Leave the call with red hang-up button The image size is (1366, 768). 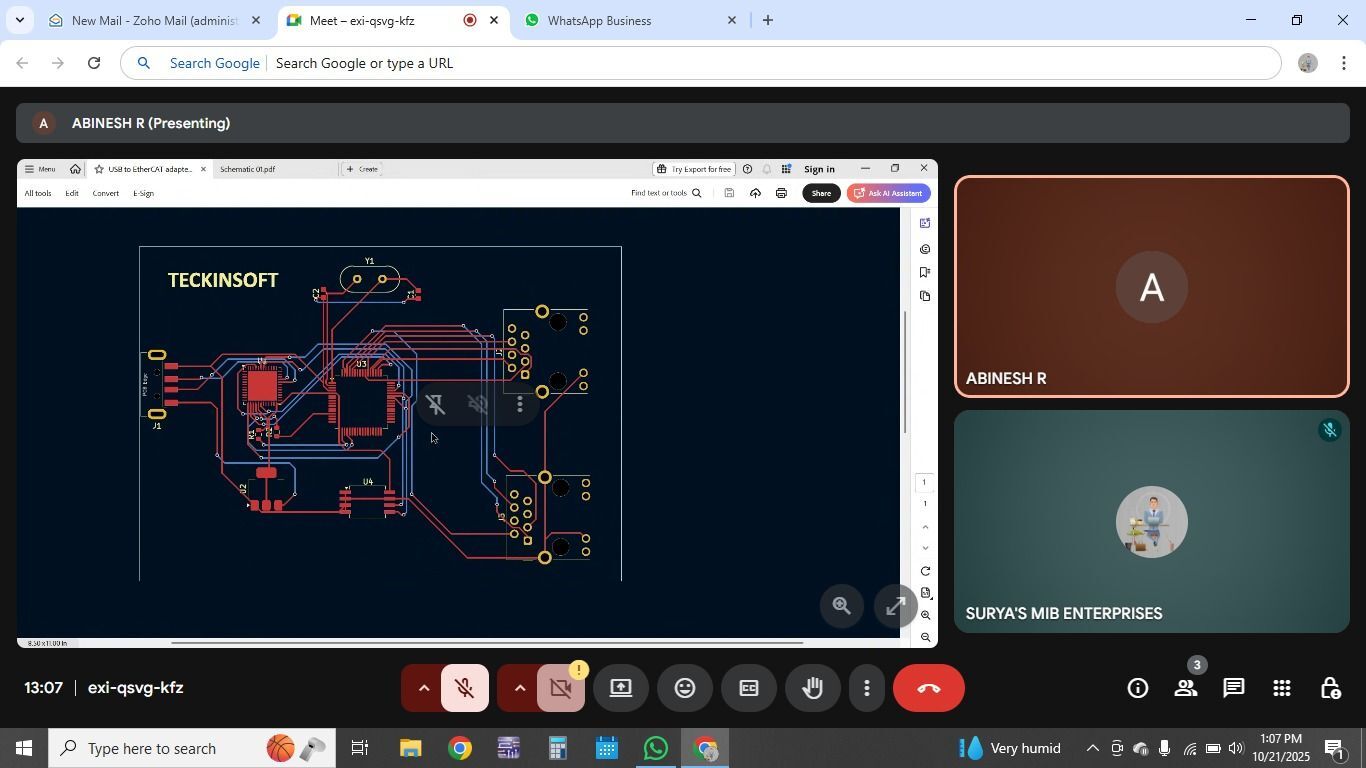928,688
